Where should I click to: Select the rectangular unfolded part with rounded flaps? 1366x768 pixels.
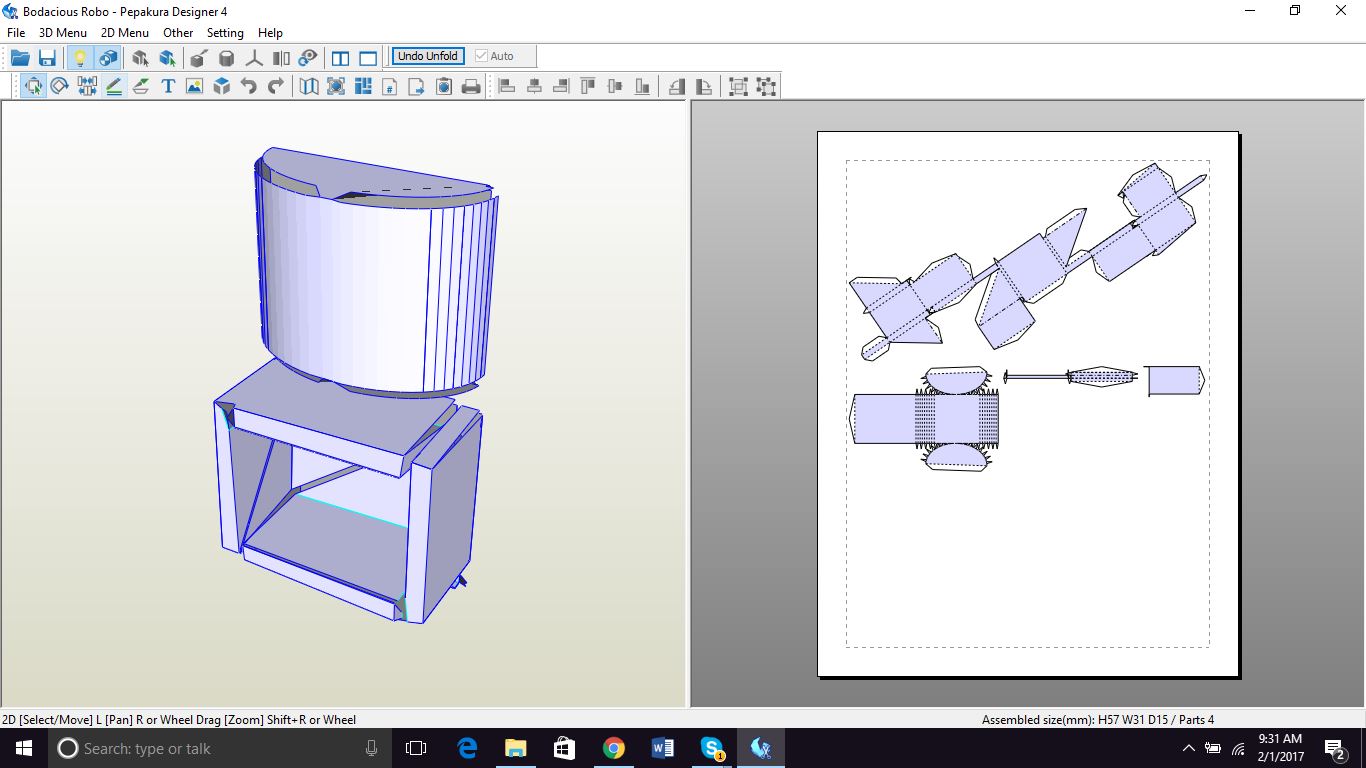click(926, 418)
